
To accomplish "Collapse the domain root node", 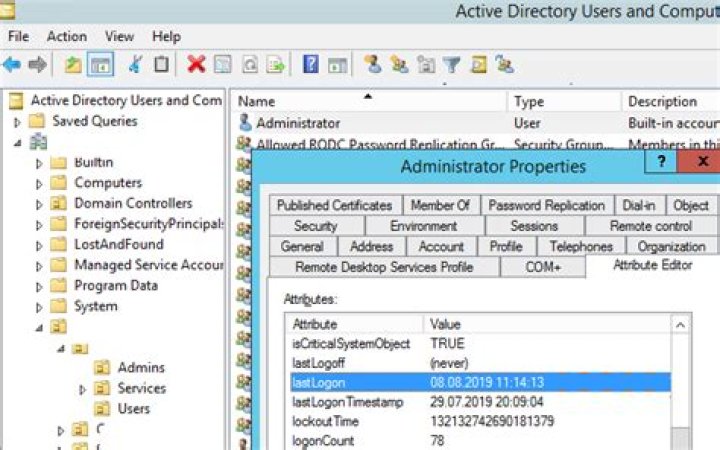I will (x=17, y=143).
